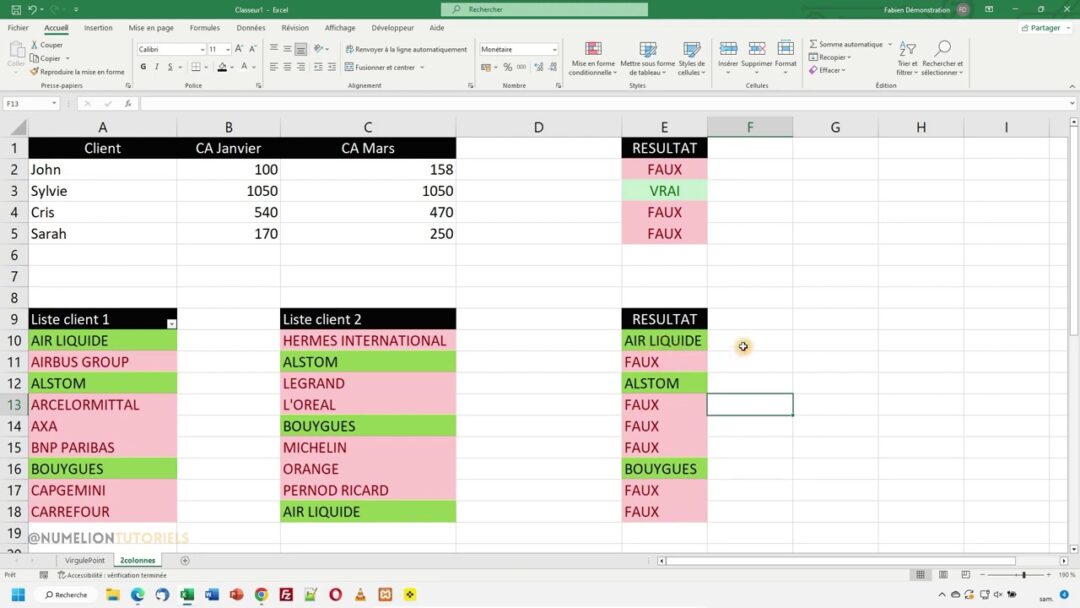Open the Monétaire number format dropdown

coord(555,50)
